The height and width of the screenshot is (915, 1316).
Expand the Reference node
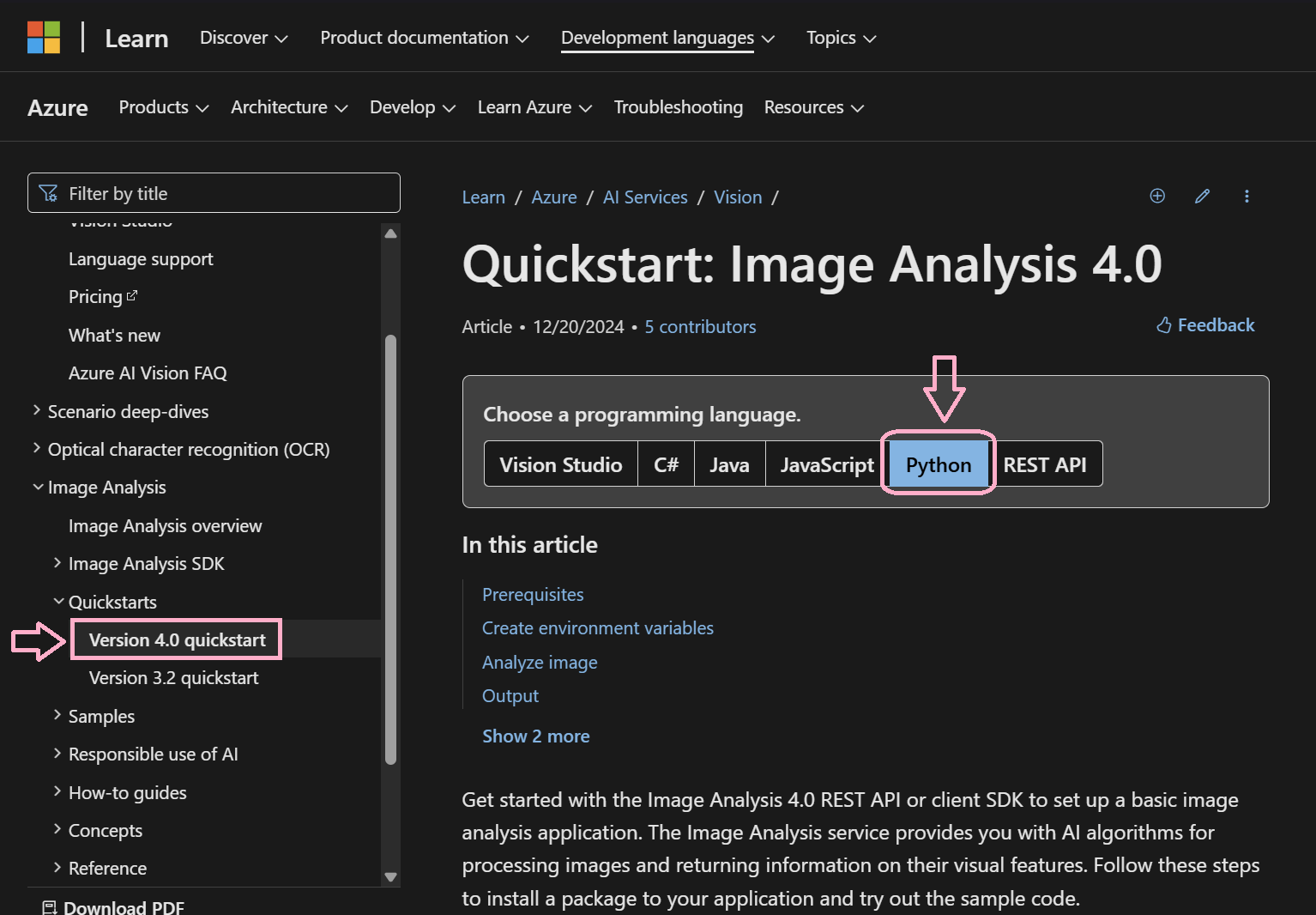click(57, 867)
